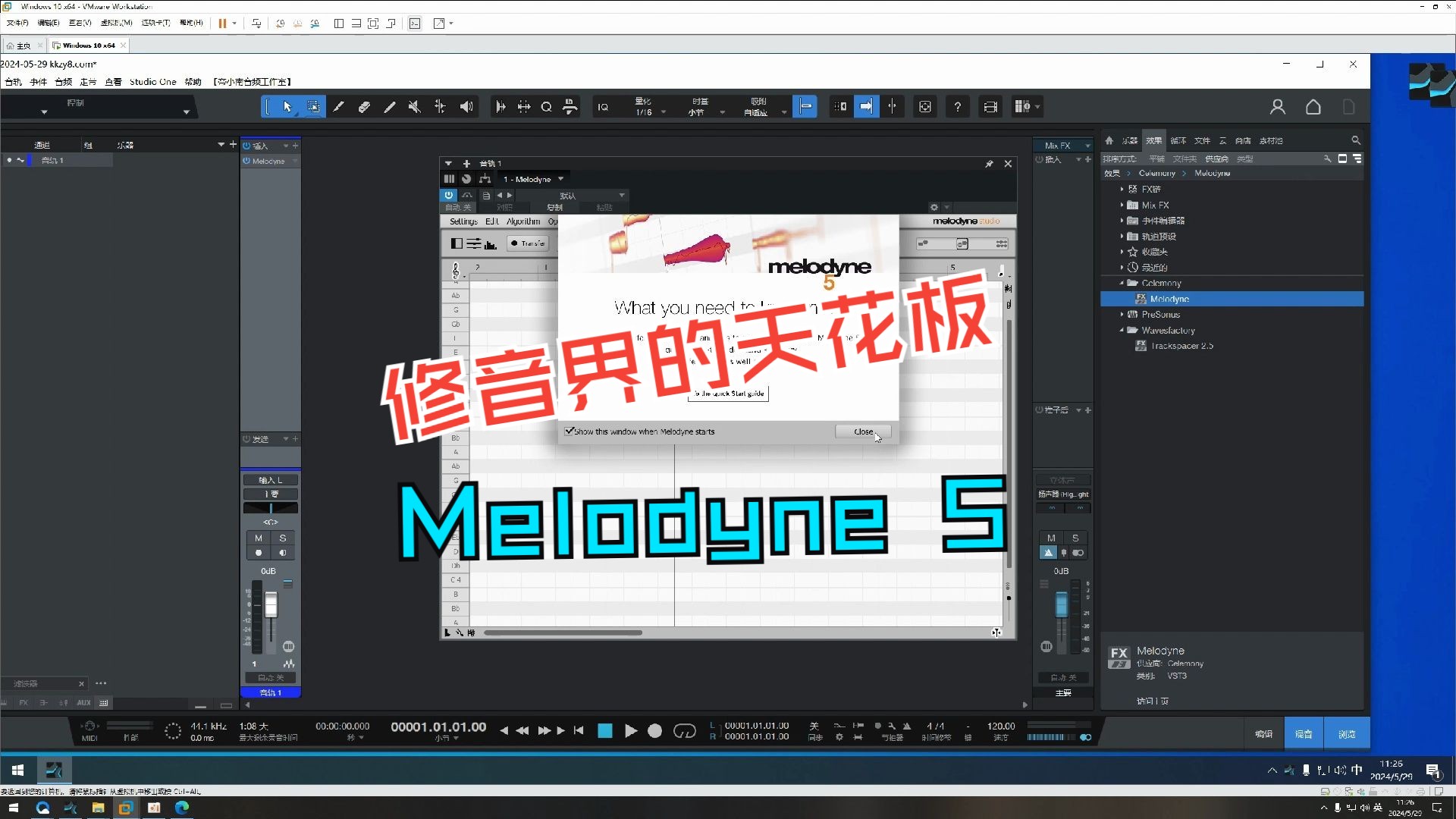This screenshot has height=819, width=1456.
Task: Open the help question mark
Action: (958, 107)
